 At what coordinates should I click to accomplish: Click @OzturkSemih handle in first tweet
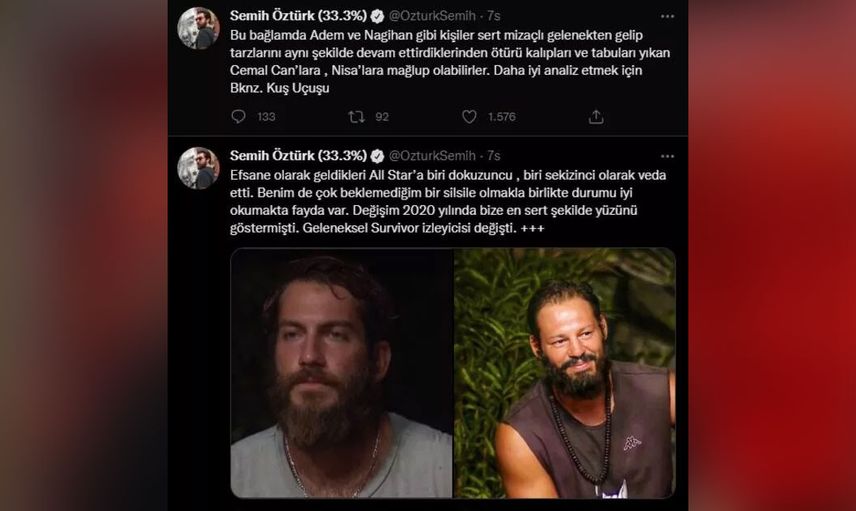click(x=432, y=16)
